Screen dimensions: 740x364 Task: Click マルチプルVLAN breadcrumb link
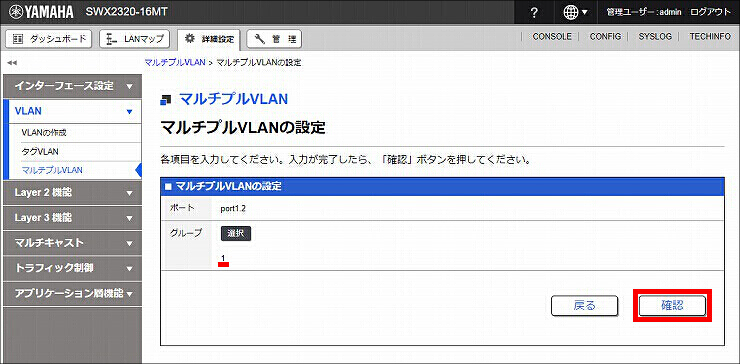point(175,62)
